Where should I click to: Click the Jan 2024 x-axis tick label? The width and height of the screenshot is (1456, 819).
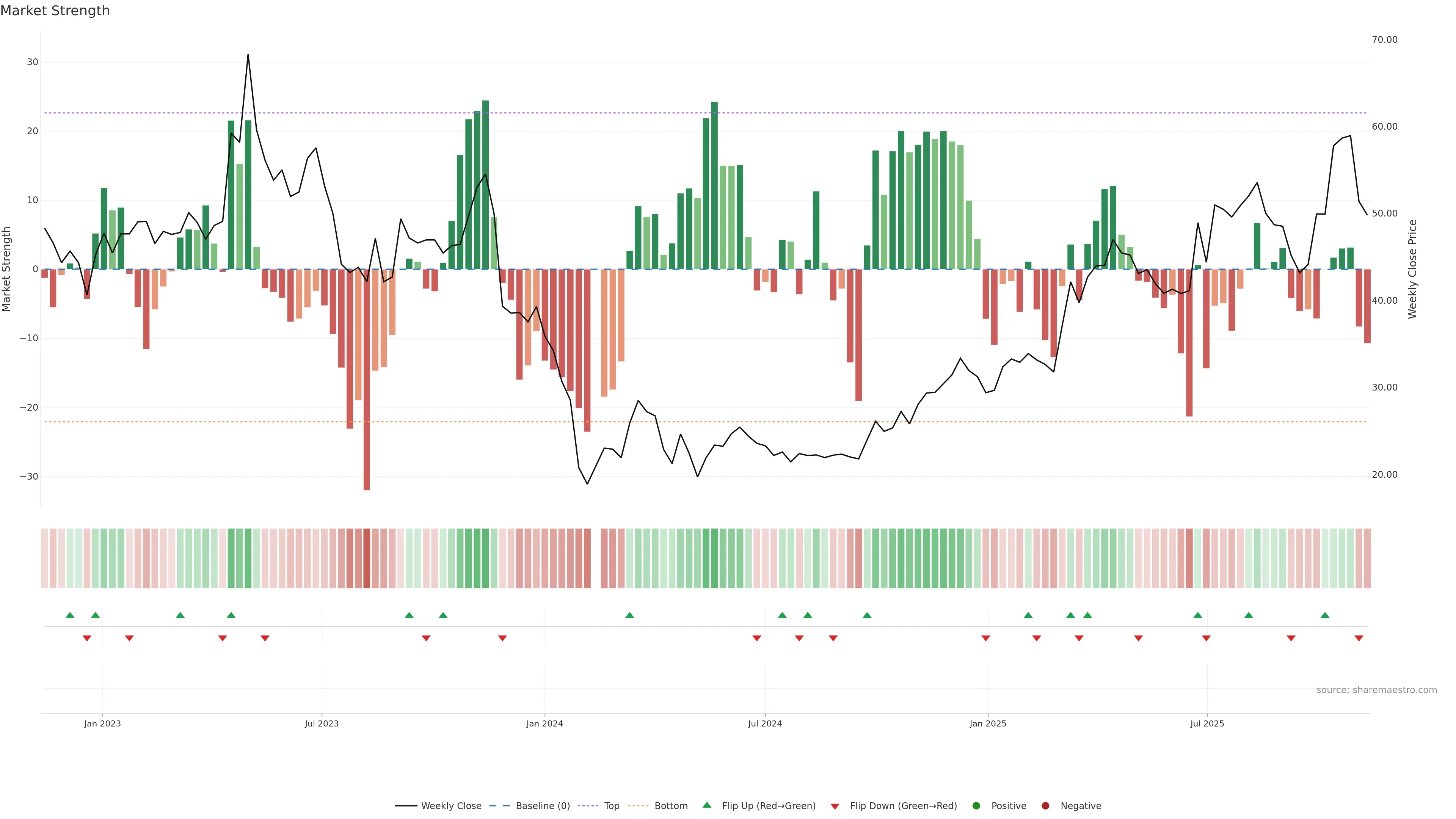tap(544, 723)
